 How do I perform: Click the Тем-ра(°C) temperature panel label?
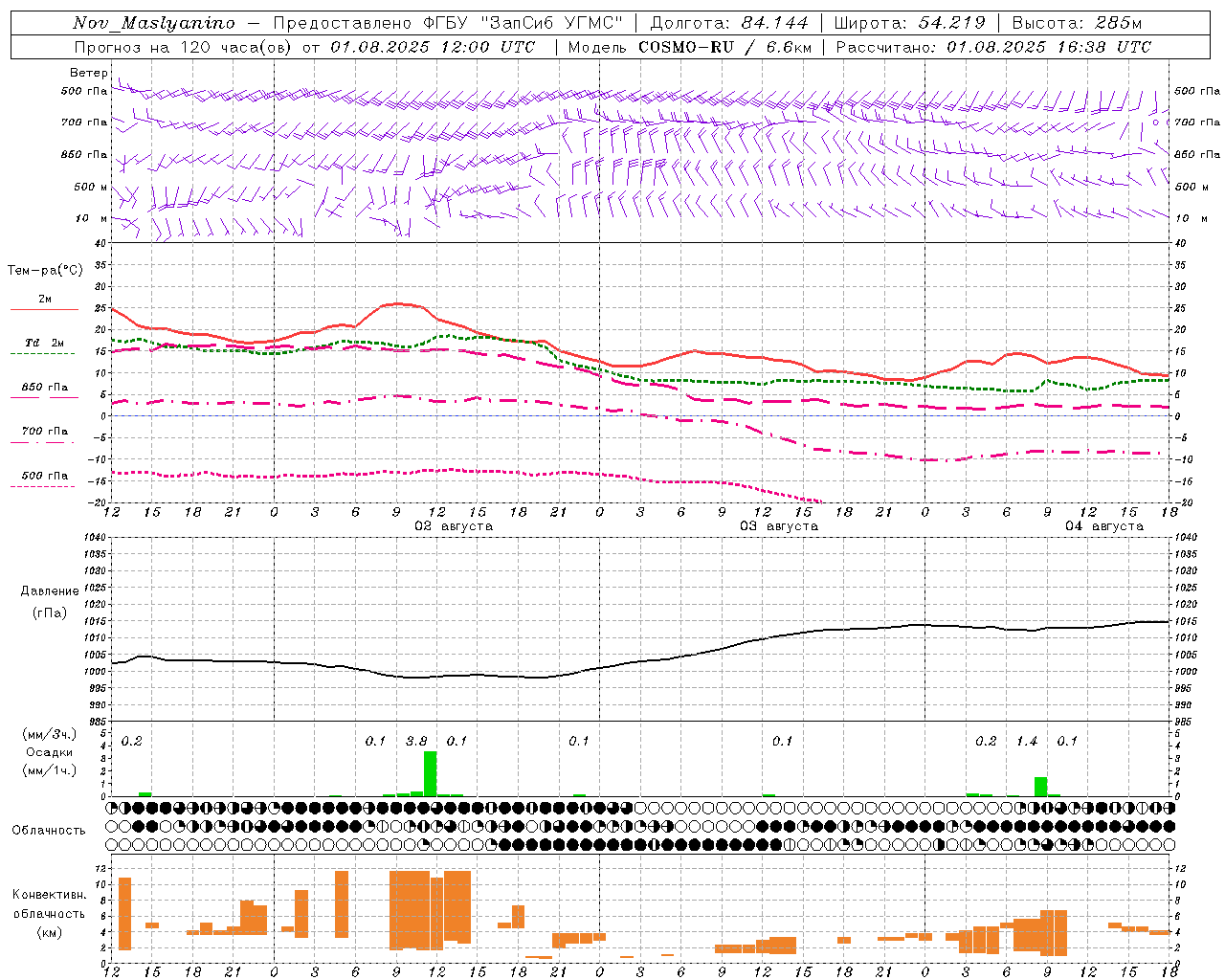45,271
